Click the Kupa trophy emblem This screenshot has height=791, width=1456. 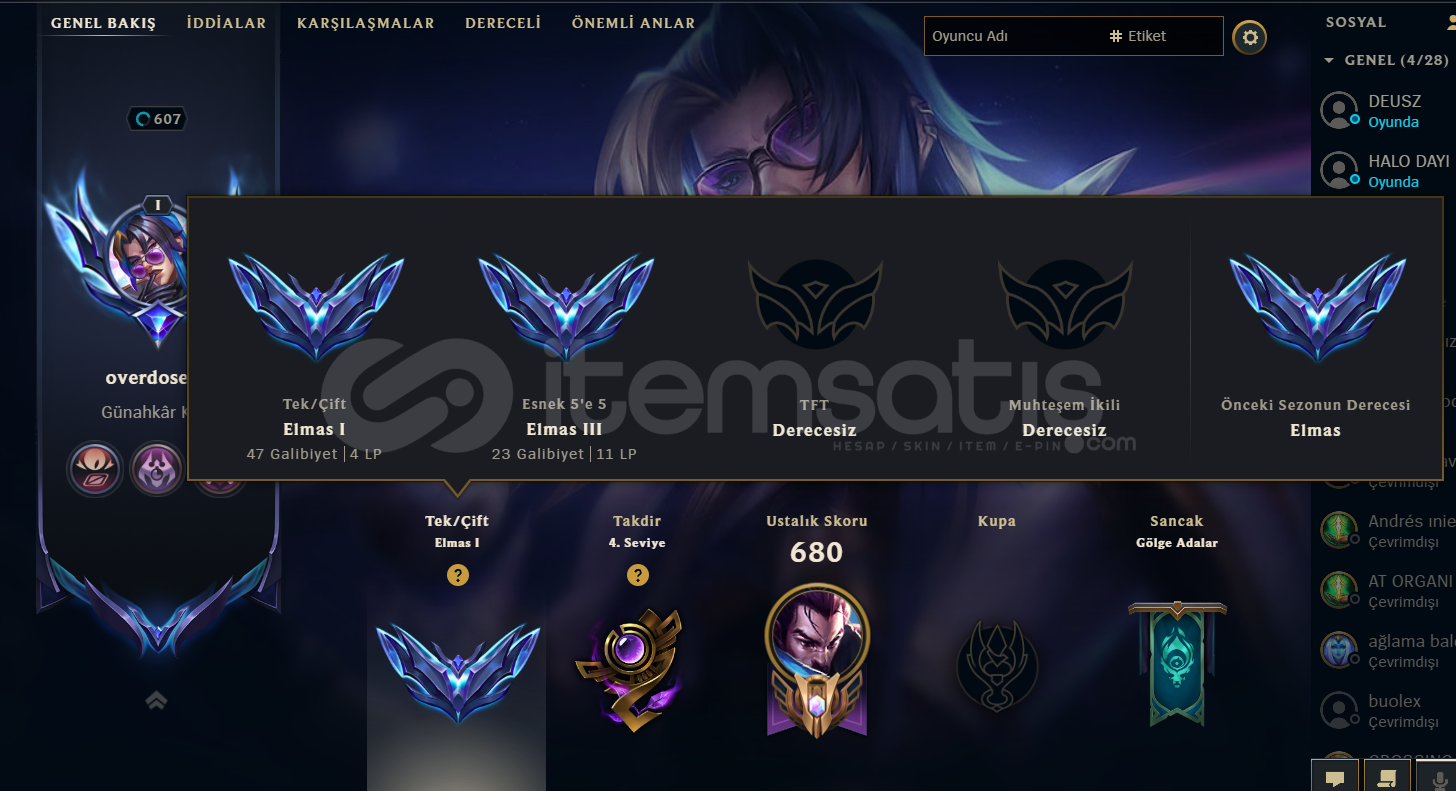click(x=996, y=664)
